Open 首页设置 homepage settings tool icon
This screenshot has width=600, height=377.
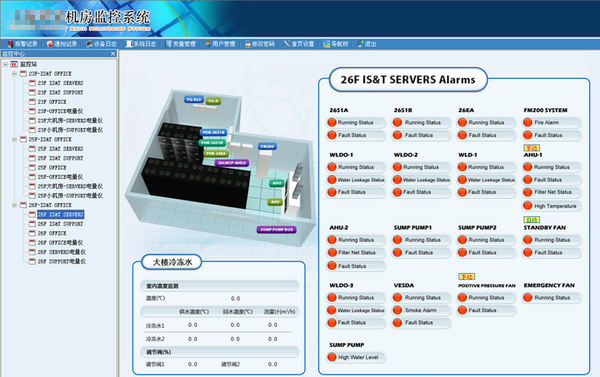point(287,44)
